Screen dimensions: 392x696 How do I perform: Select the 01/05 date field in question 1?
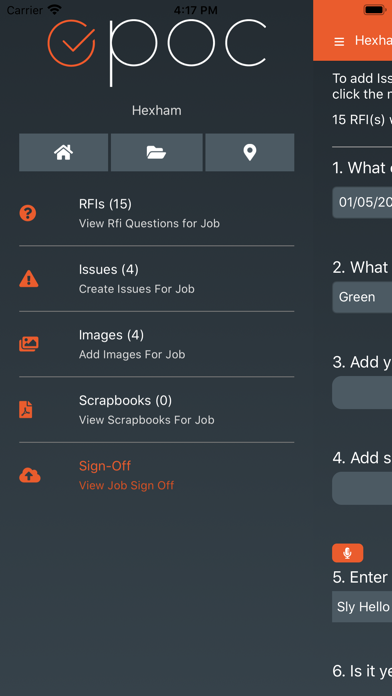click(362, 202)
